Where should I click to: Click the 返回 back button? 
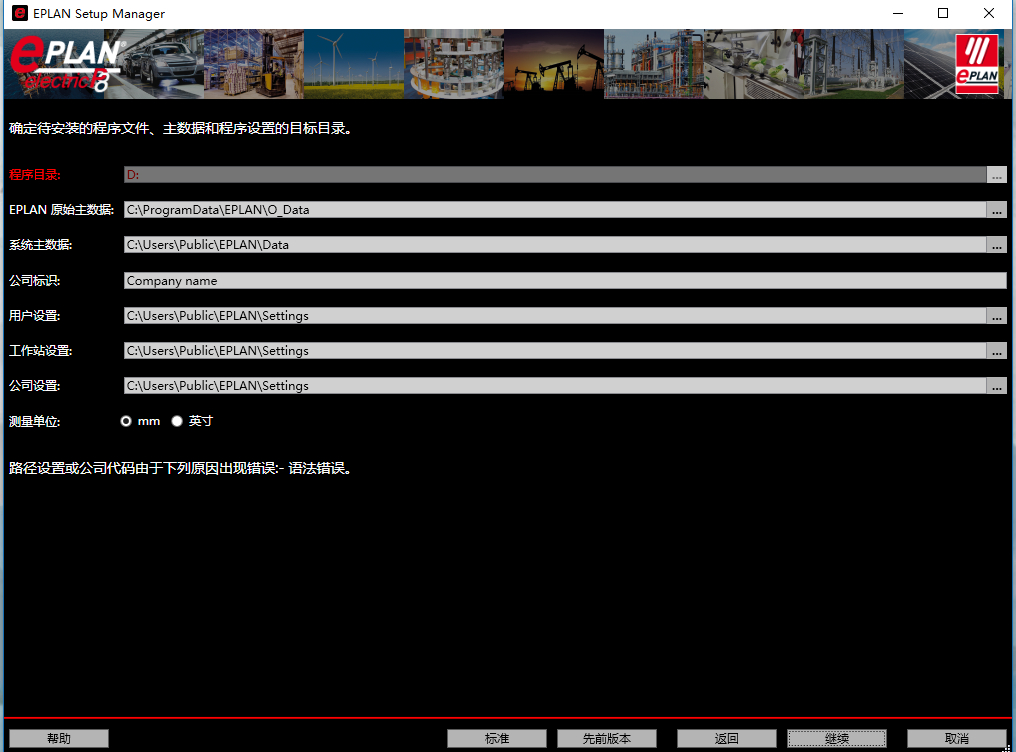(x=727, y=738)
